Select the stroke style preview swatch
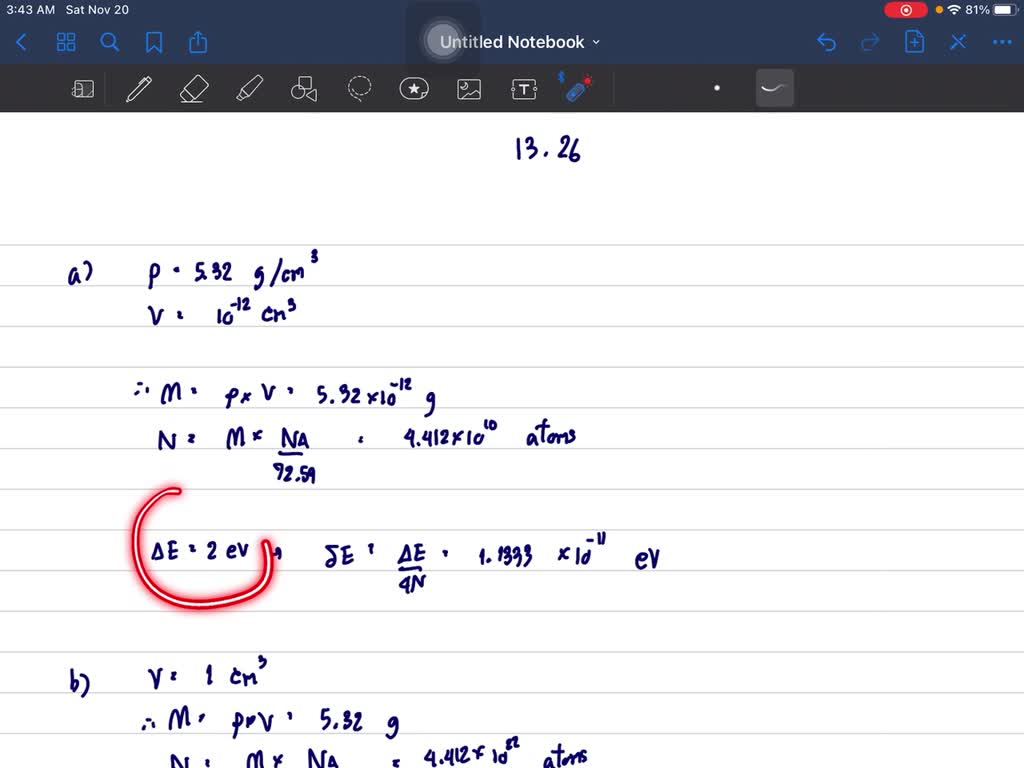This screenshot has height=768, width=1024. point(776,88)
